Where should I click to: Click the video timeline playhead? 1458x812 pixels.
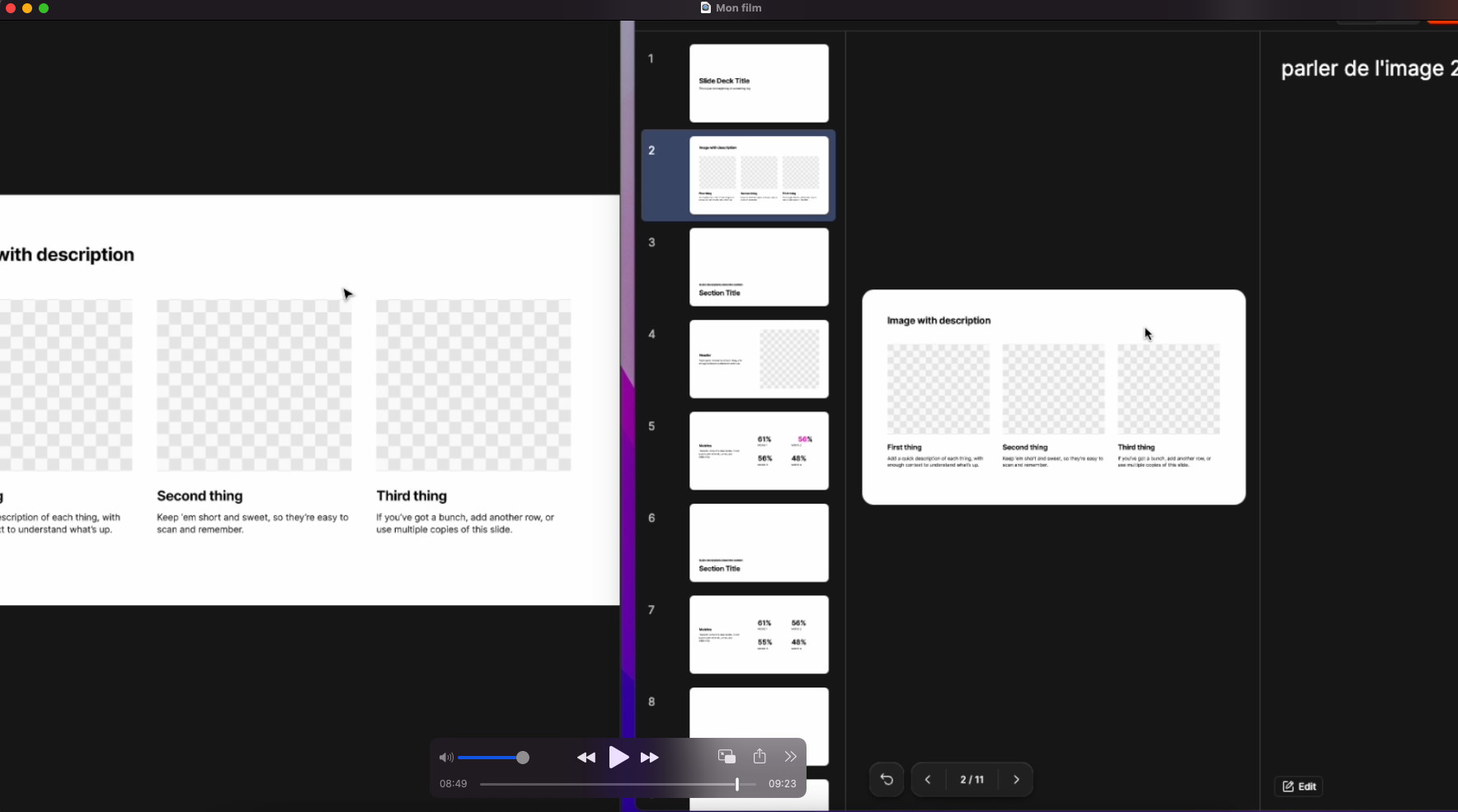point(737,785)
